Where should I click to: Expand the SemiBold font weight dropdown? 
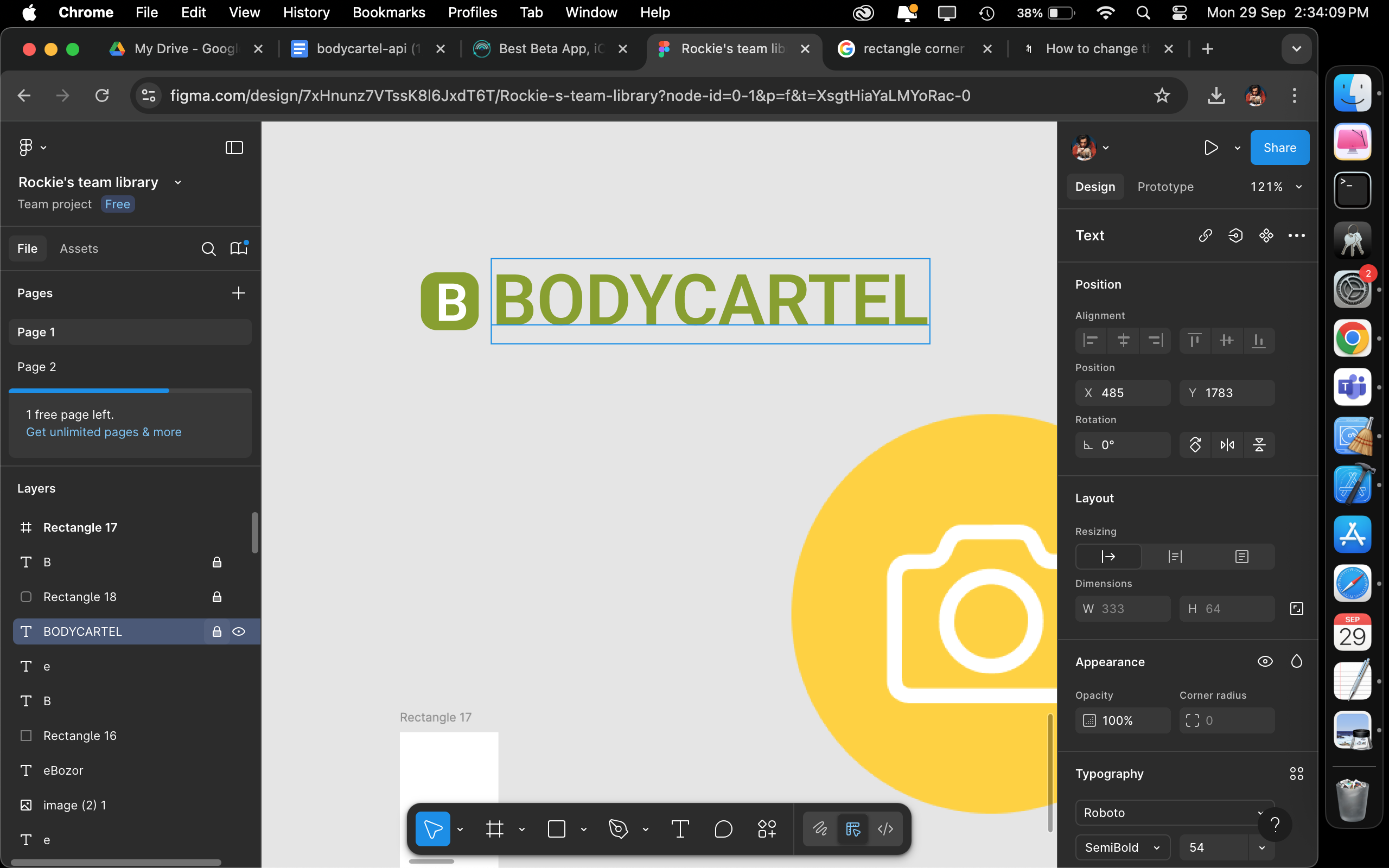tap(1122, 847)
